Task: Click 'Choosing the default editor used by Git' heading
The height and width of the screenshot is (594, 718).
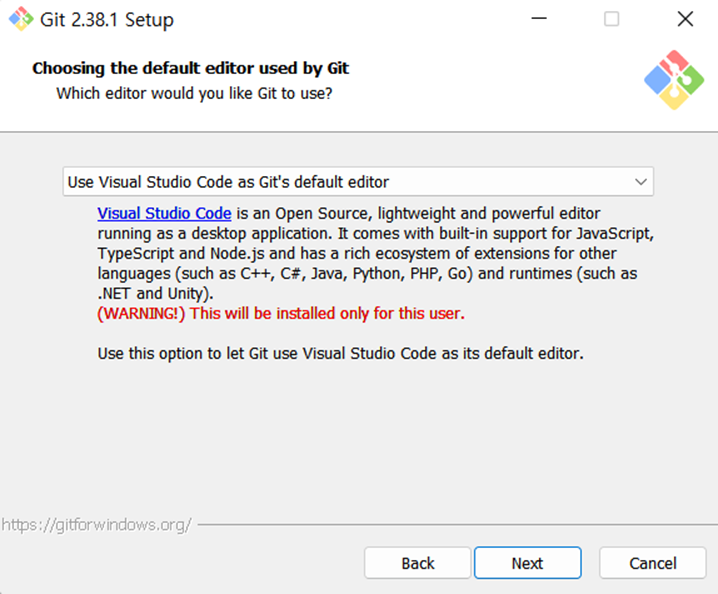Action: click(x=190, y=68)
